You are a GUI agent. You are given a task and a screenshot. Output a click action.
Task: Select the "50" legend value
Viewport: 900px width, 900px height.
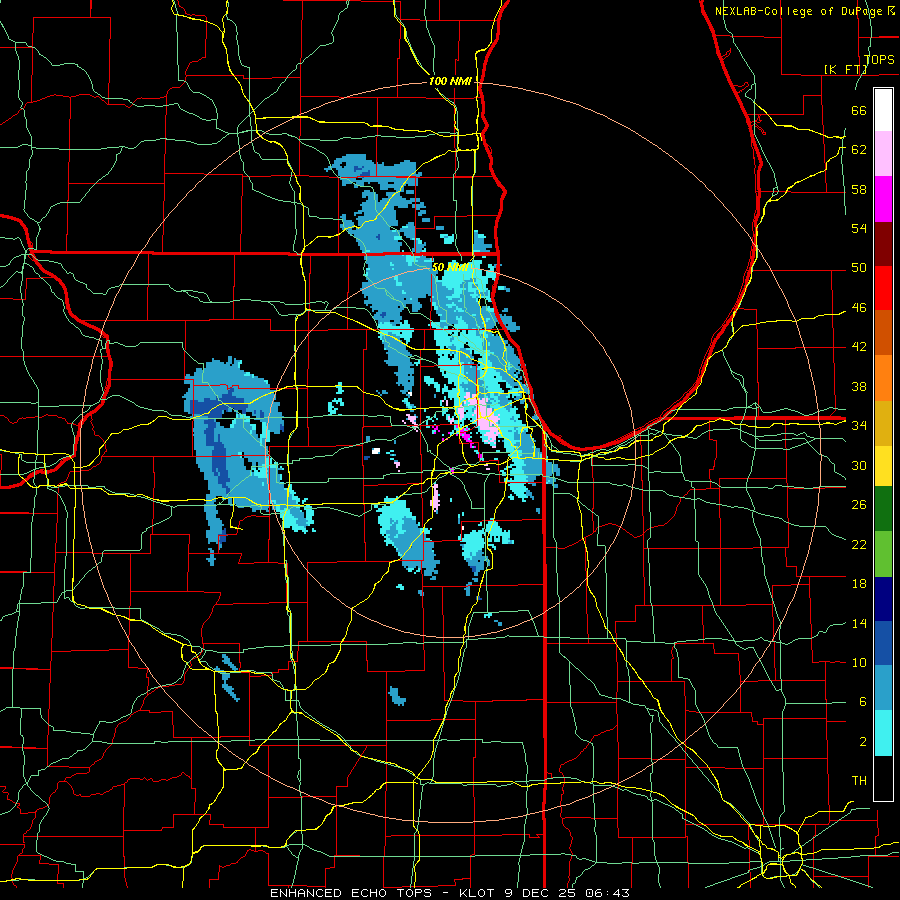pos(859,267)
